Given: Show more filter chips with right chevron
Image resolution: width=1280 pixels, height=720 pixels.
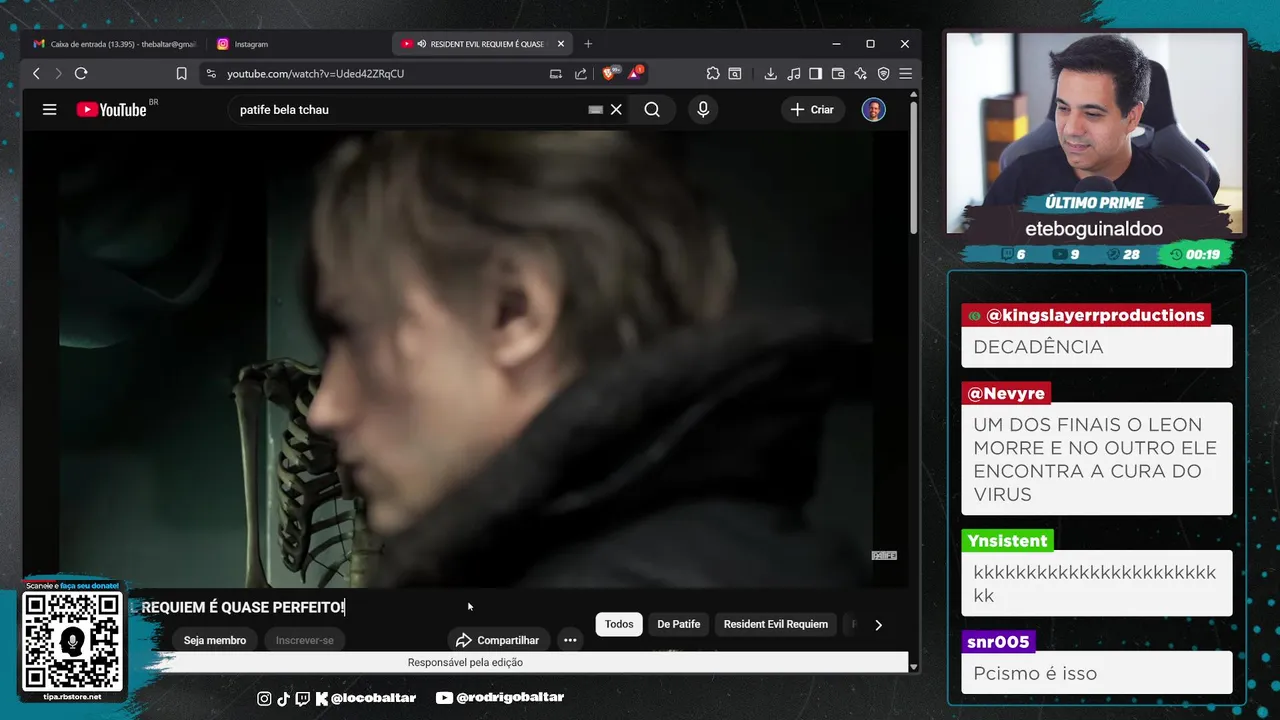Looking at the screenshot, I should click(878, 625).
